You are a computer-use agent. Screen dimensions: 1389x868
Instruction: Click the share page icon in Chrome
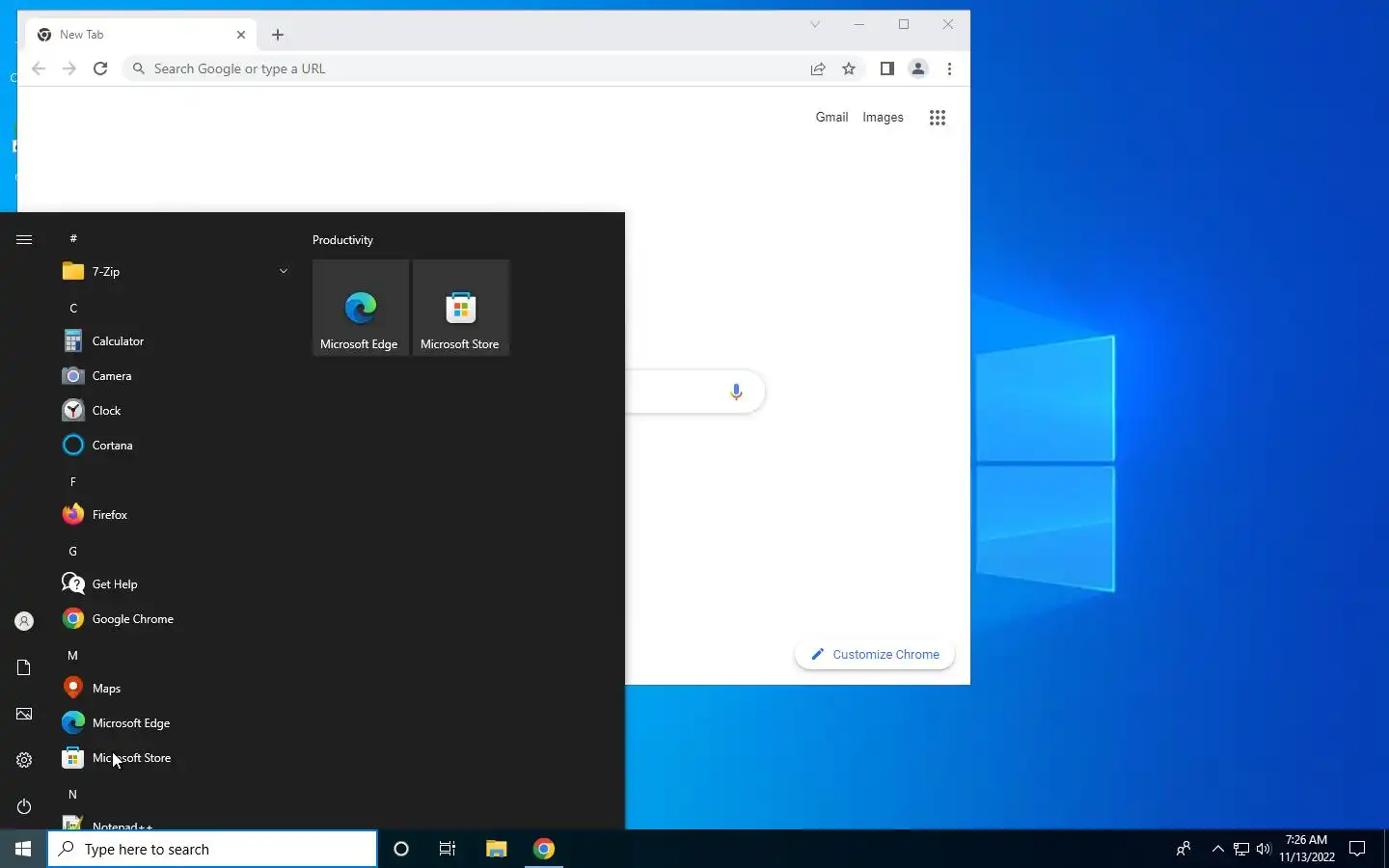coord(818,68)
